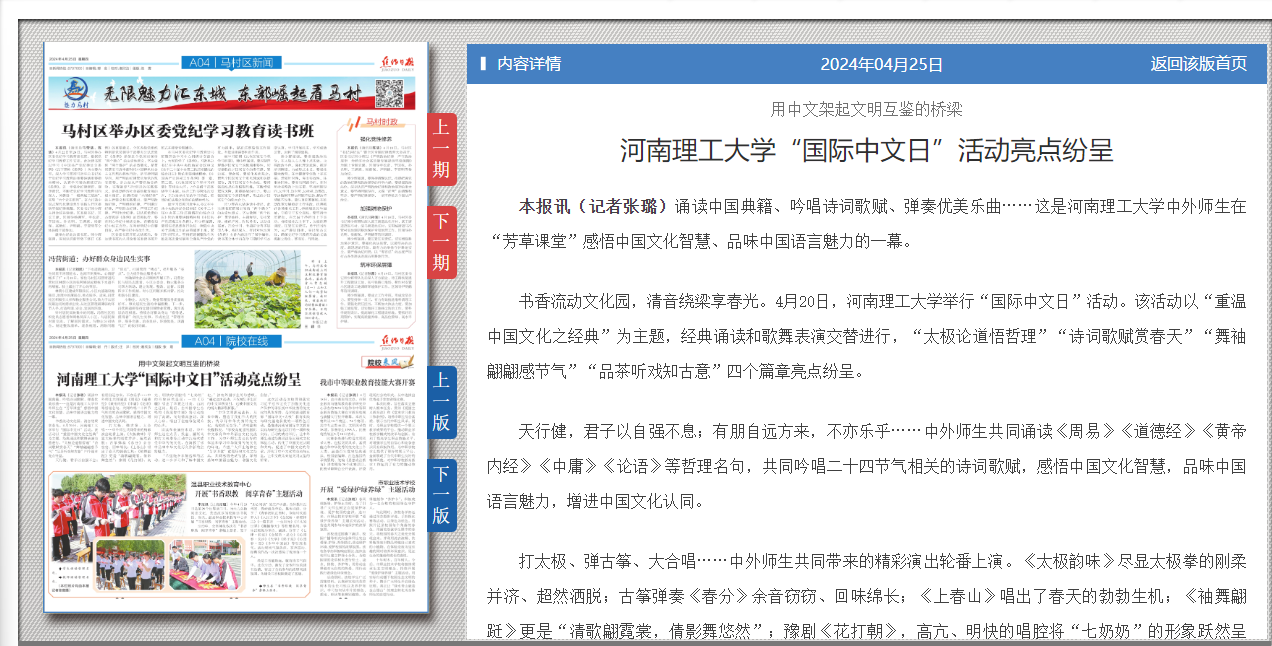Open next page (下一版)

(x=441, y=495)
